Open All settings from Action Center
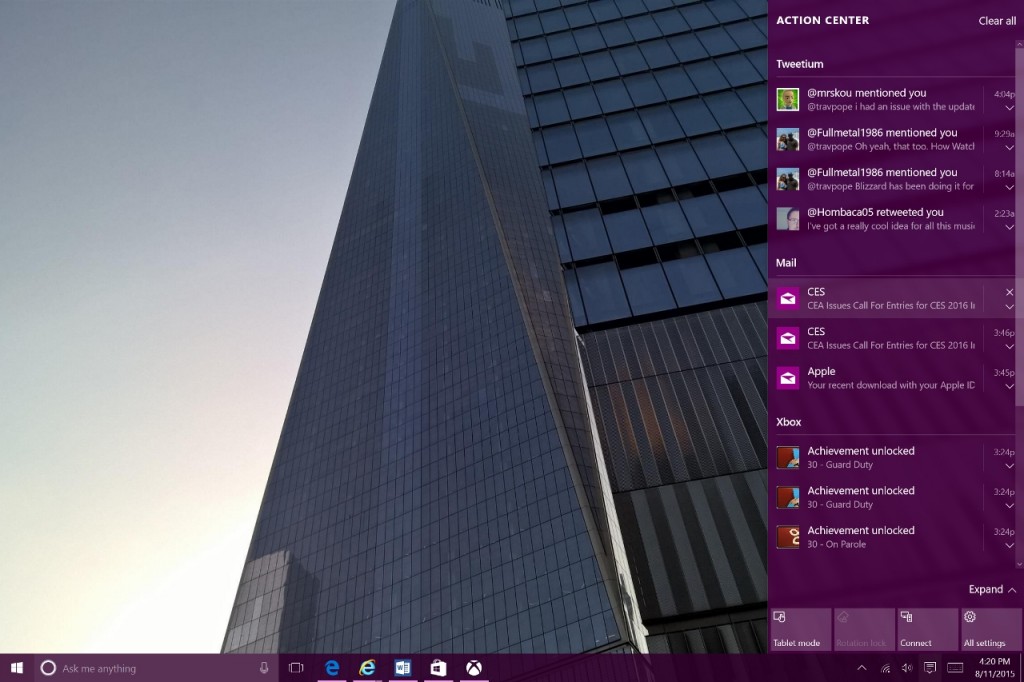1024x682 pixels. click(x=989, y=628)
